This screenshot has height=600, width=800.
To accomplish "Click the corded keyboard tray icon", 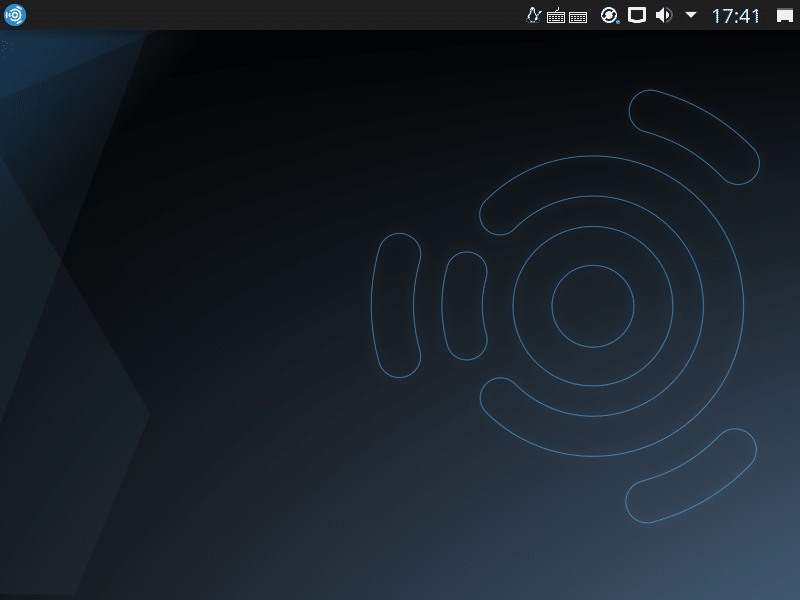I will pos(556,16).
